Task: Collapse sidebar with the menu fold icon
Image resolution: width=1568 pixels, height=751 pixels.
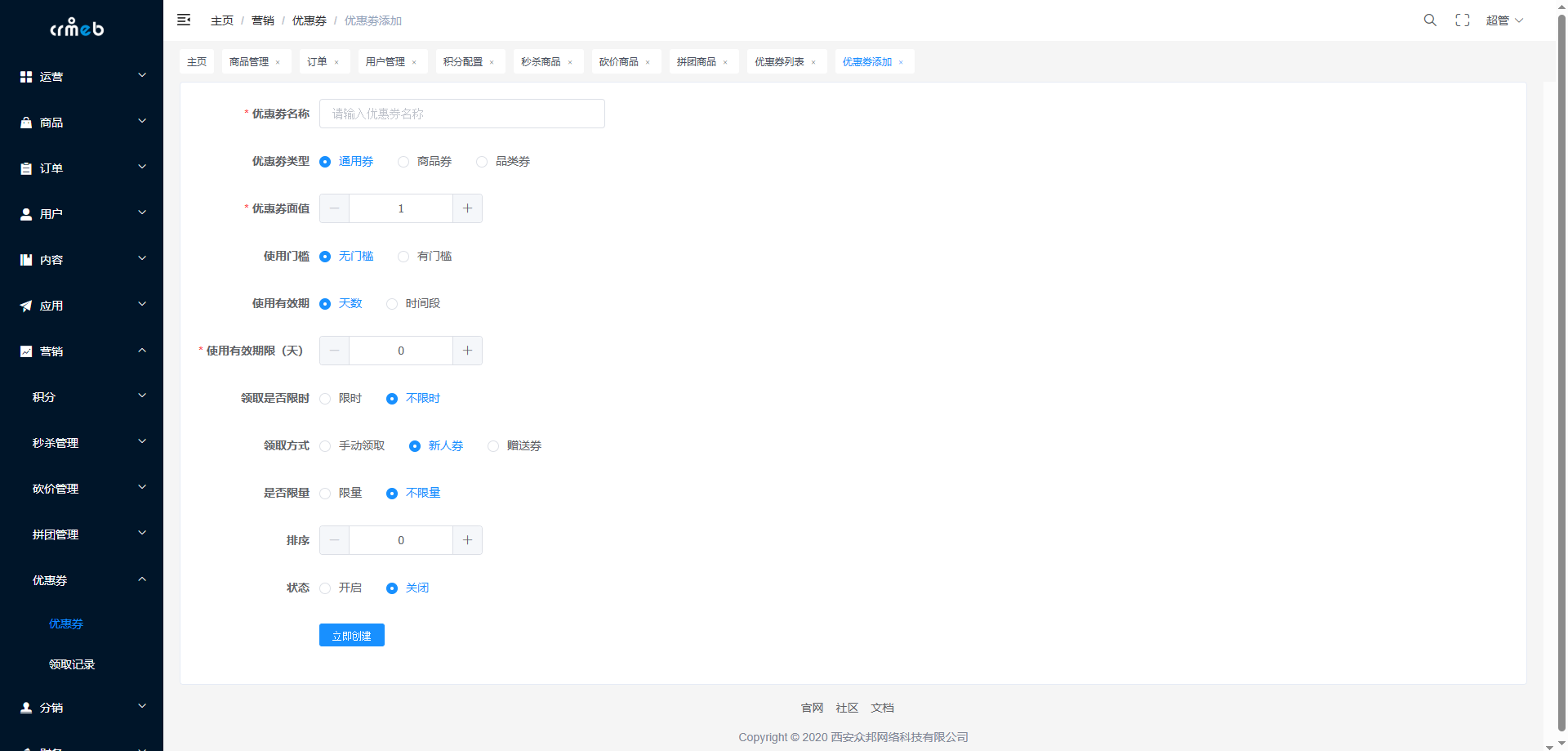Action: pos(184,20)
